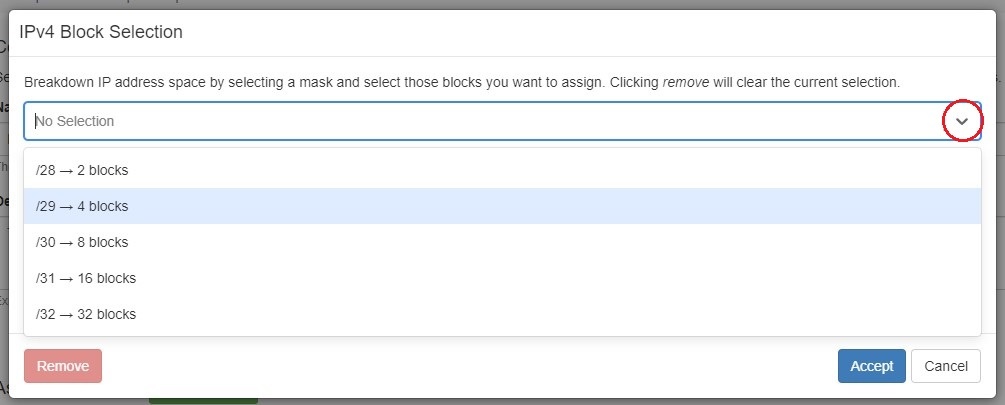Screen dimensions: 1005x405
Task: Click the IPv4 Block Selection title
Action: coord(101,32)
